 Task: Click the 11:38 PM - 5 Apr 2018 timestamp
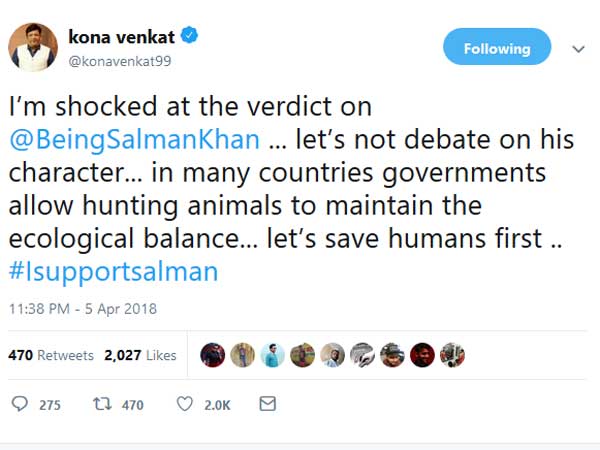click(82, 309)
